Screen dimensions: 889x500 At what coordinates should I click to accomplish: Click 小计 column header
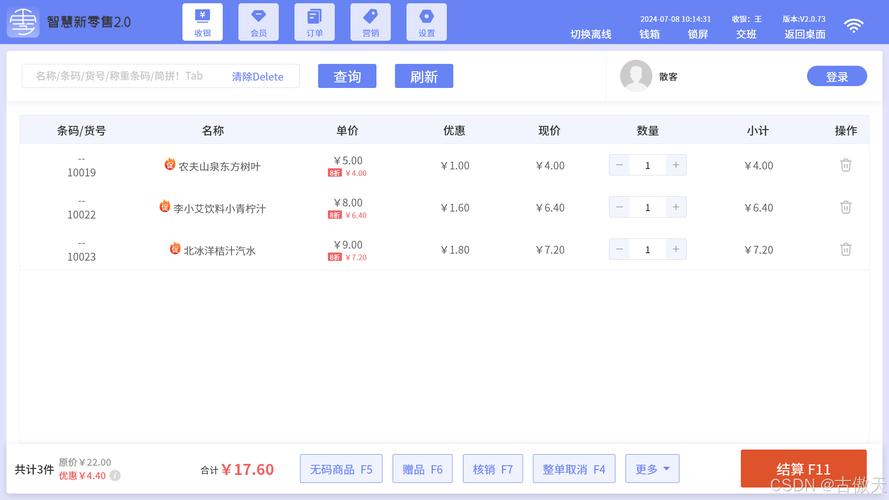758,130
